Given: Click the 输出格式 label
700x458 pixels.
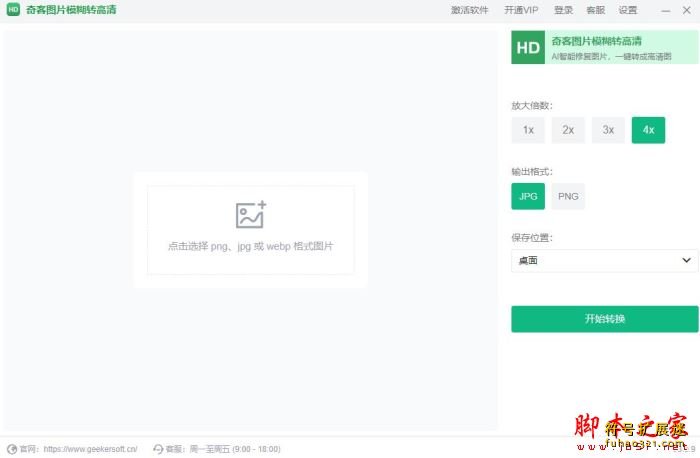Looking at the screenshot, I should point(532,171).
